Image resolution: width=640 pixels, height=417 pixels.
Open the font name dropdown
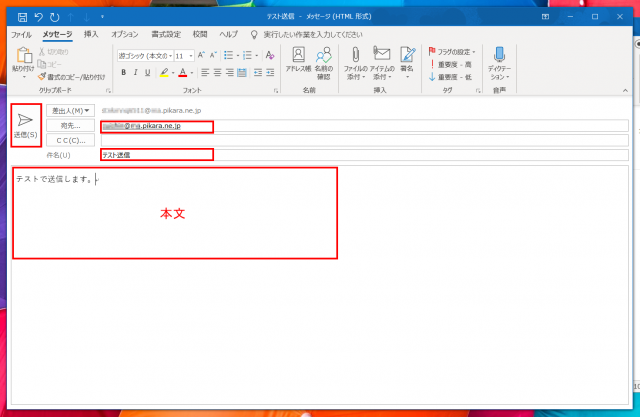pos(145,56)
